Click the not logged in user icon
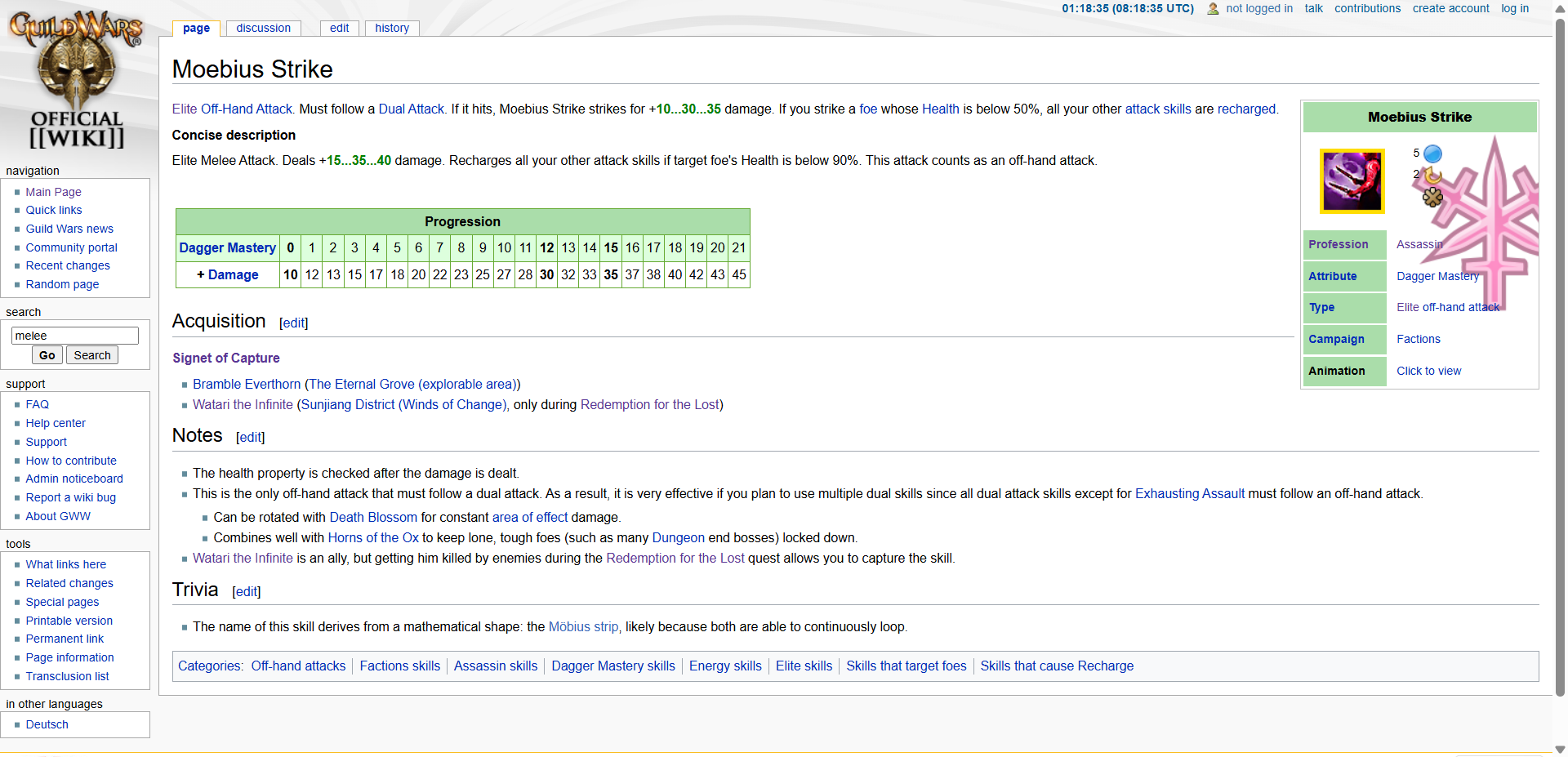 1213,9
